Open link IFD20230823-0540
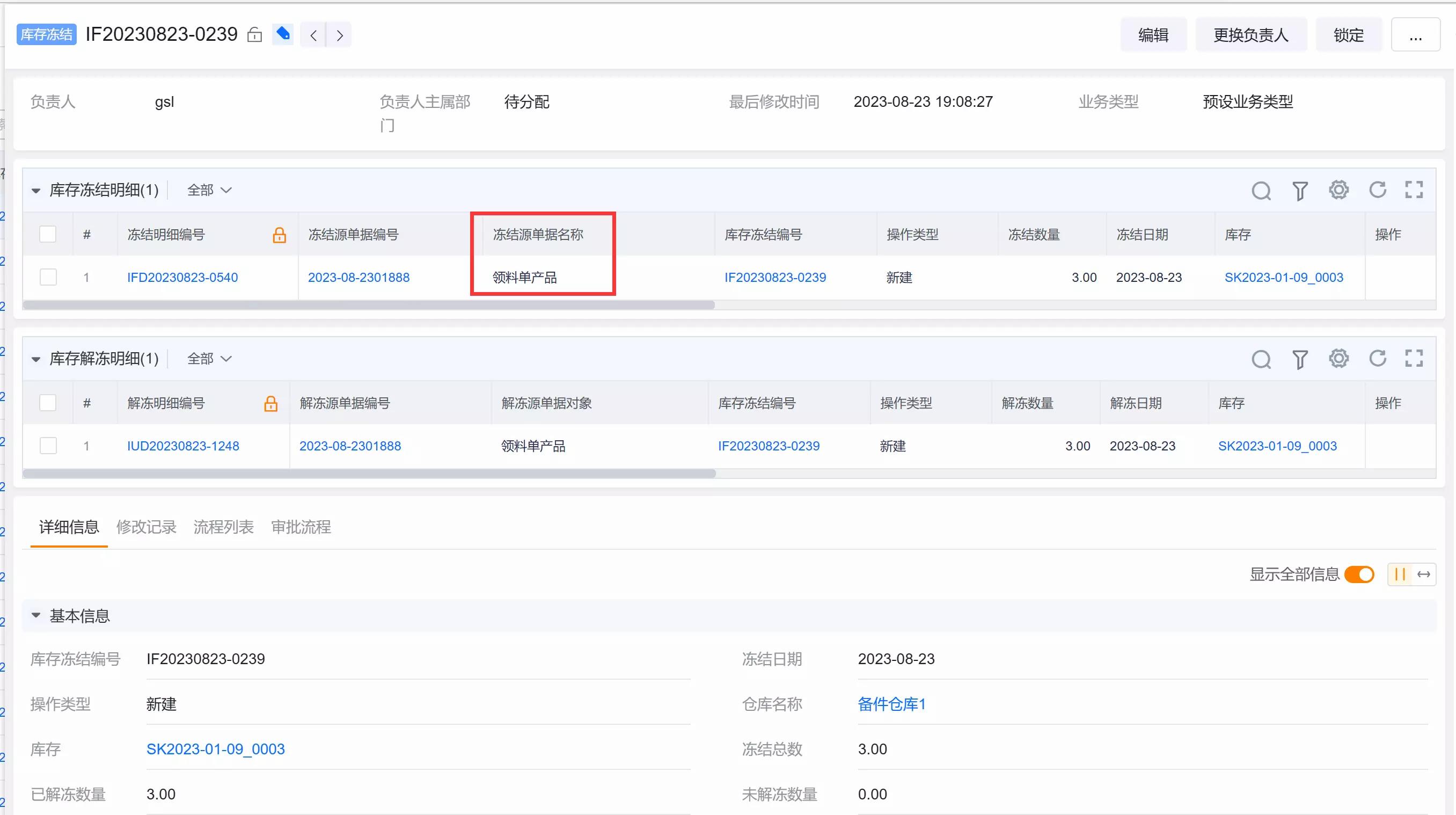The width and height of the screenshot is (1456, 815). click(182, 277)
